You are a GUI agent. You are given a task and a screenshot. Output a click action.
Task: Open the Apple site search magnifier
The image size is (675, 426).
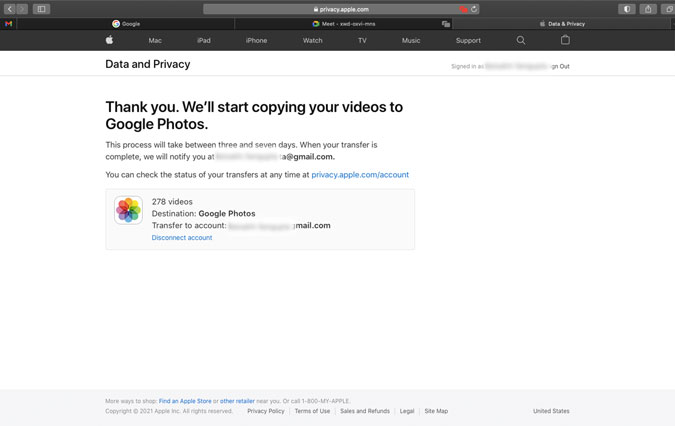[x=520, y=40]
